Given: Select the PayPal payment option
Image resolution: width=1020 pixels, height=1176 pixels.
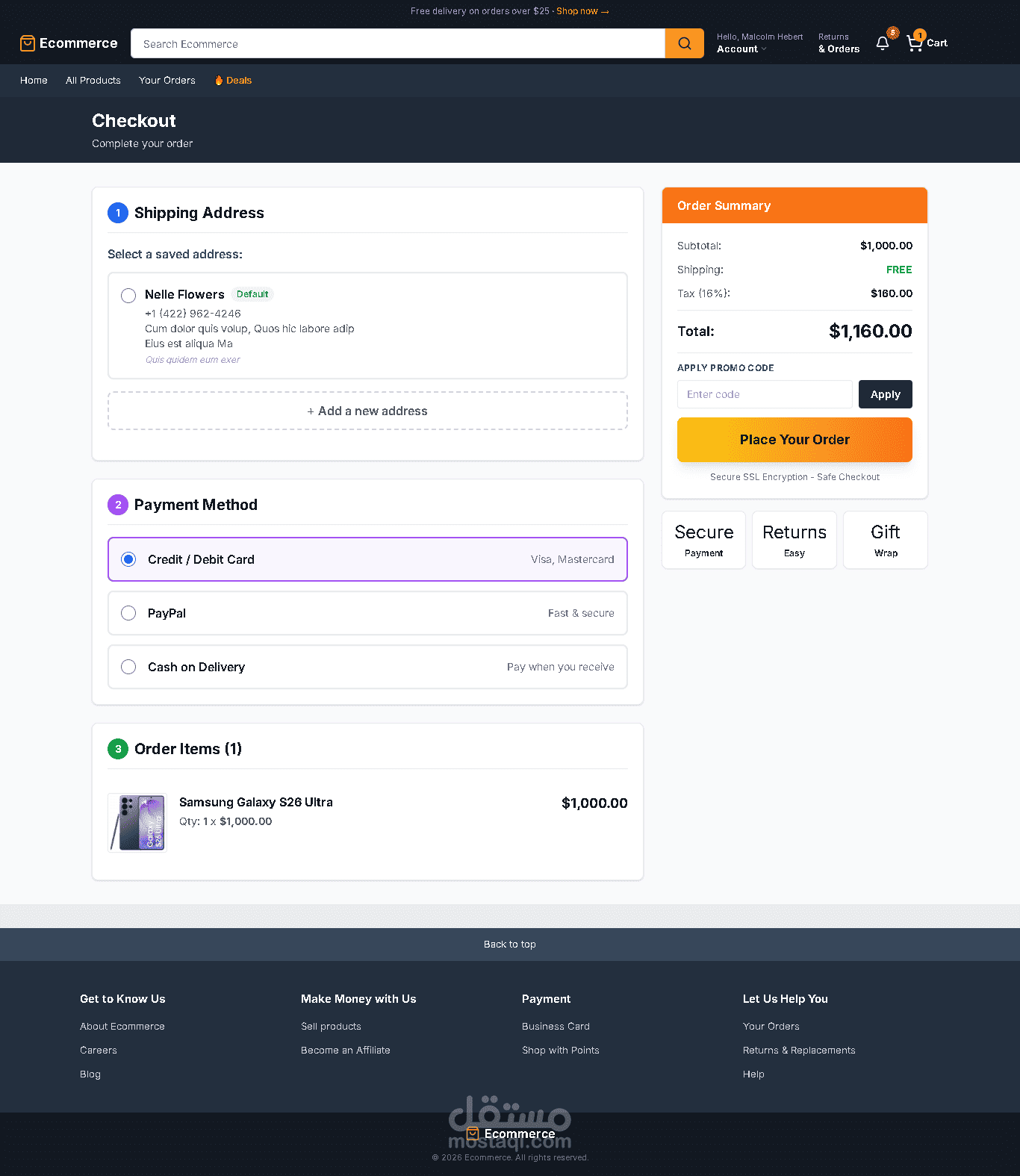Looking at the screenshot, I should [367, 613].
